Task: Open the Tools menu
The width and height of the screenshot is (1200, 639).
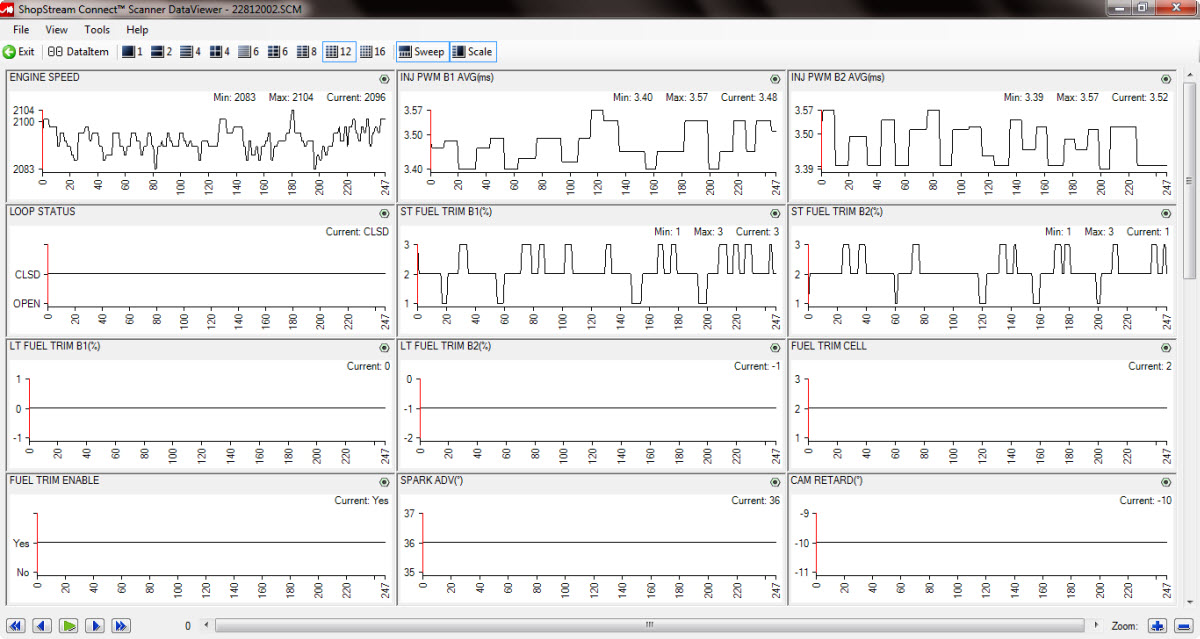Action: 97,30
